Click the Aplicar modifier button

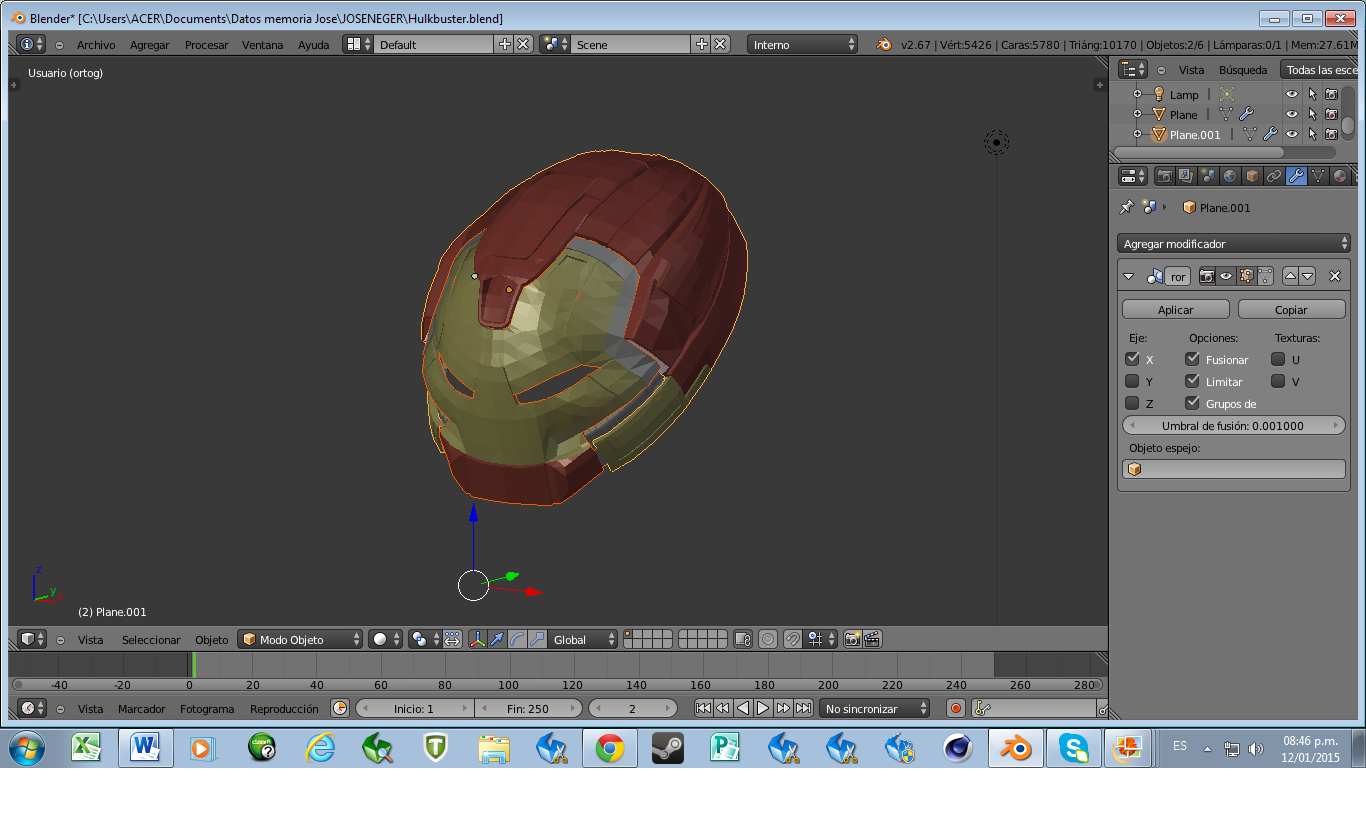click(x=1176, y=309)
